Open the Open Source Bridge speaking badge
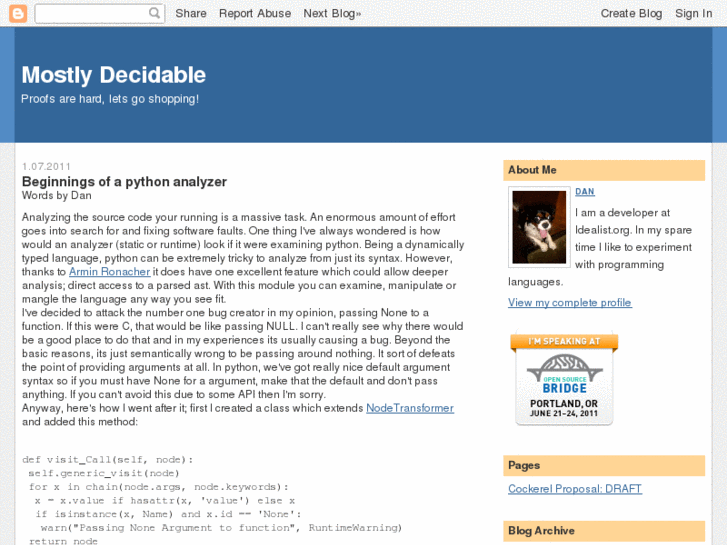This screenshot has height=545, width=727. tap(564, 378)
